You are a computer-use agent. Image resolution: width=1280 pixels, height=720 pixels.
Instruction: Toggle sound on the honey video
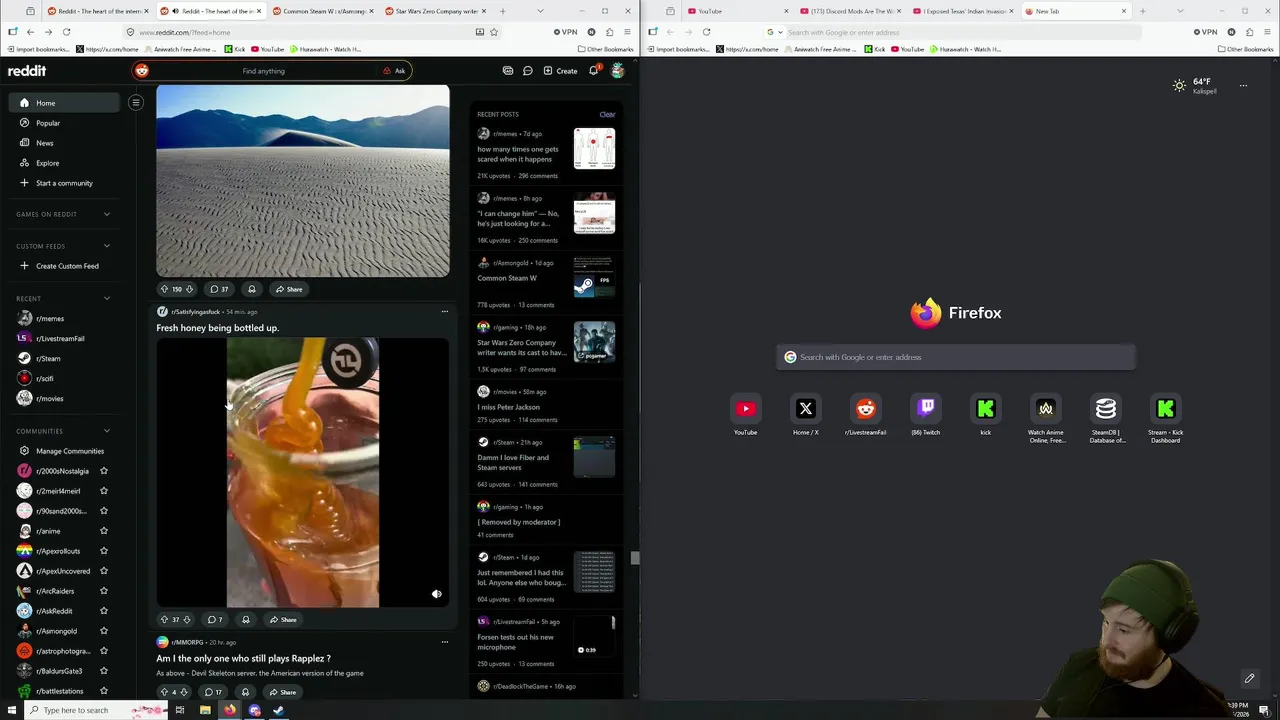click(437, 594)
